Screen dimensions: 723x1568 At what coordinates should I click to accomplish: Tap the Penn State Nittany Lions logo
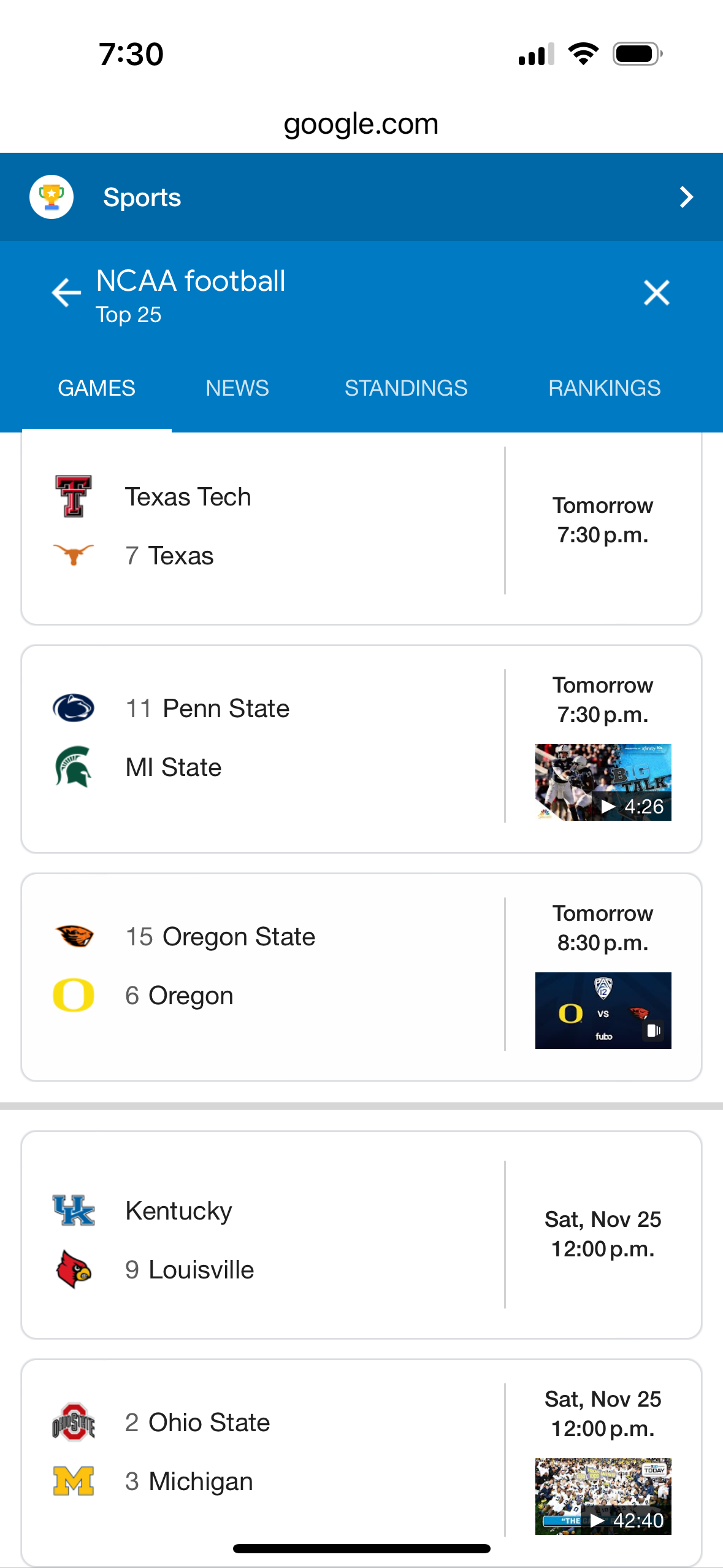click(74, 708)
